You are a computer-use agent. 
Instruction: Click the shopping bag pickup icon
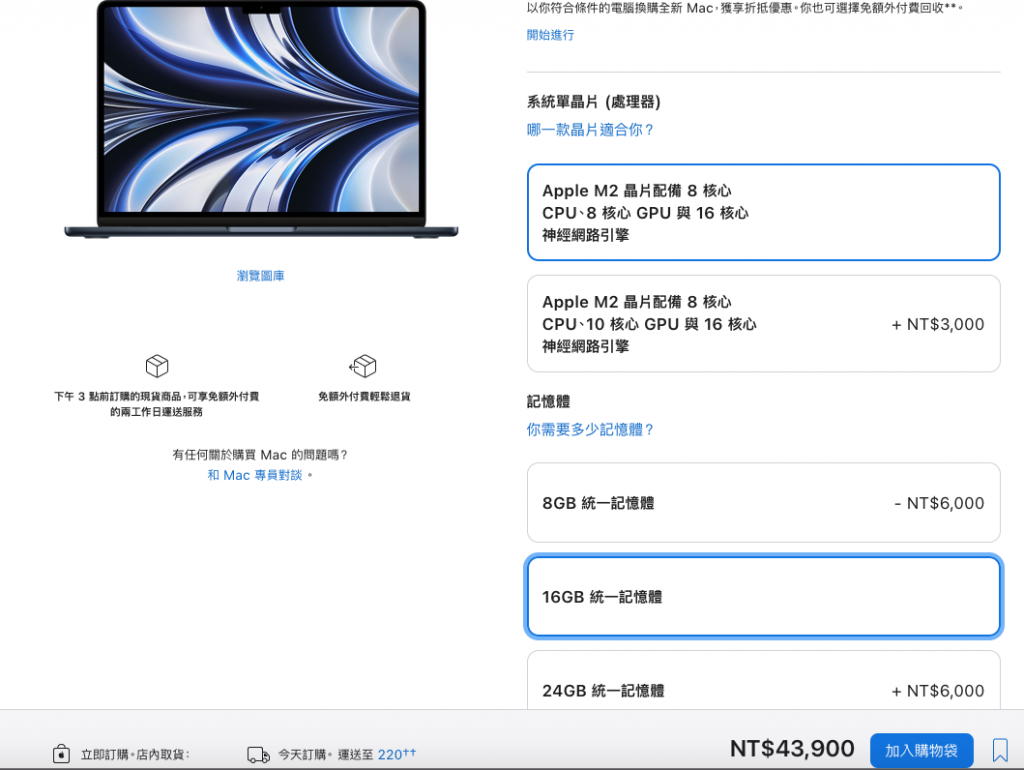61,754
